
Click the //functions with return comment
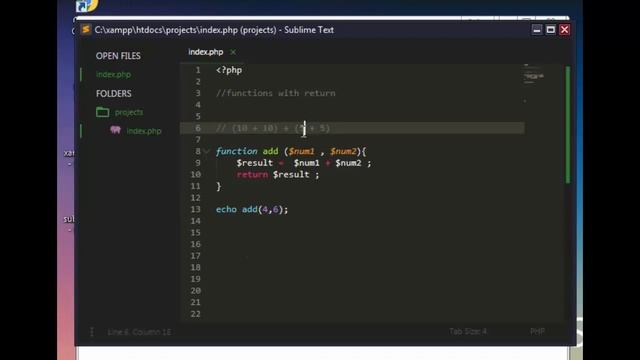[x=276, y=93]
